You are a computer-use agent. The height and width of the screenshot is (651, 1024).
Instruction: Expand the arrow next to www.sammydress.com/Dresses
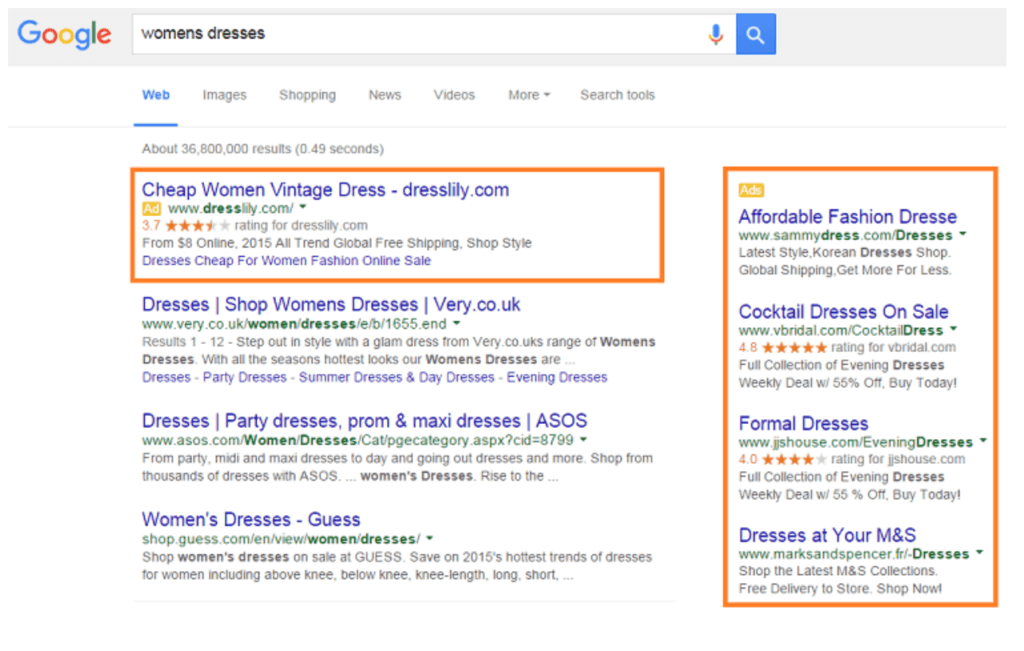(963, 234)
